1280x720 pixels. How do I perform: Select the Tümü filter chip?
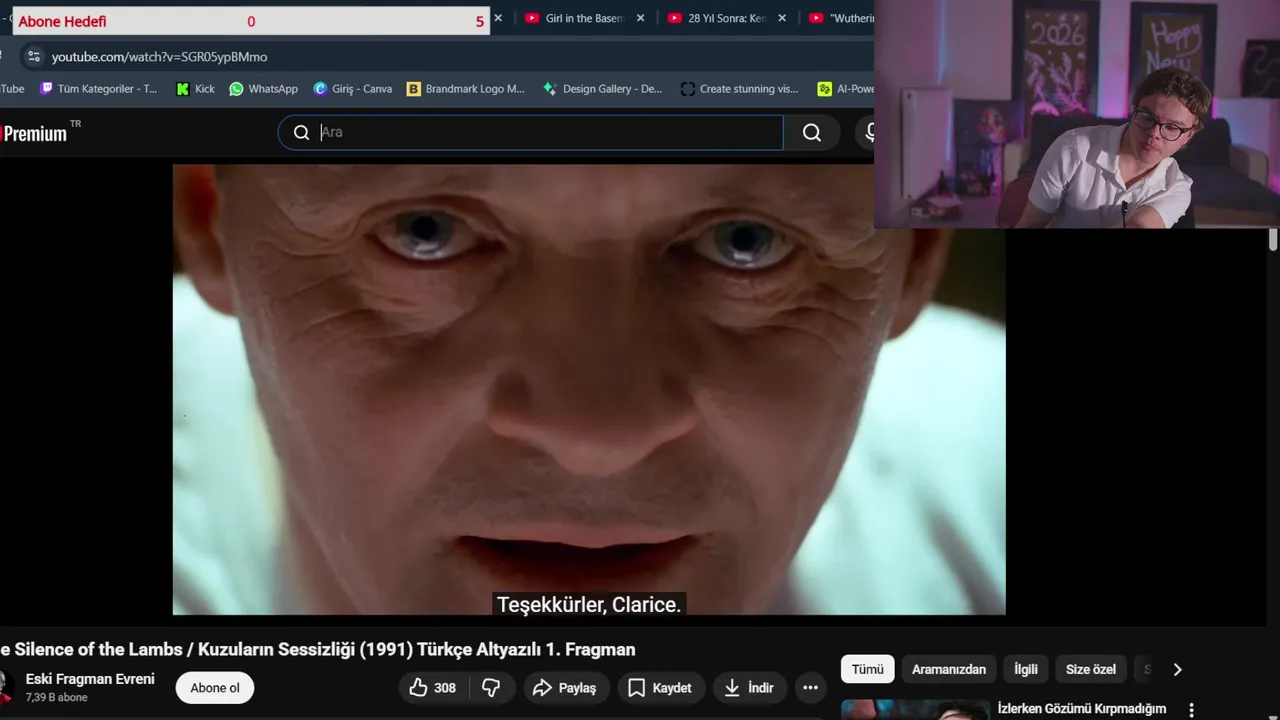[868, 669]
